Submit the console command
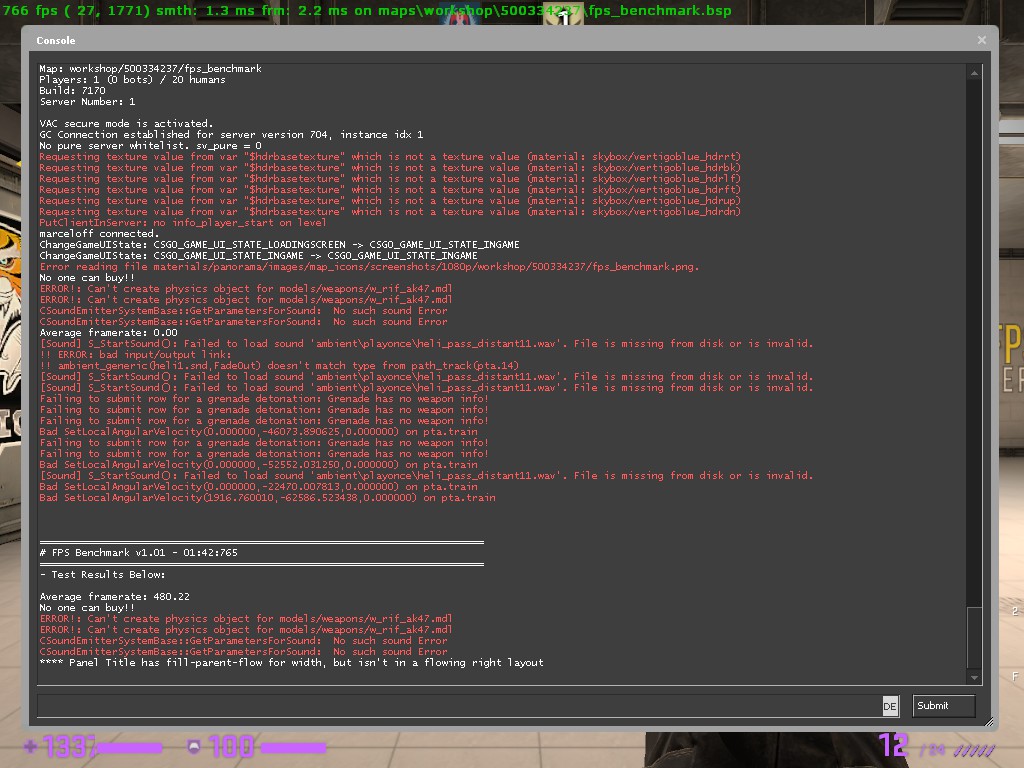The width and height of the screenshot is (1024, 768). [x=944, y=706]
